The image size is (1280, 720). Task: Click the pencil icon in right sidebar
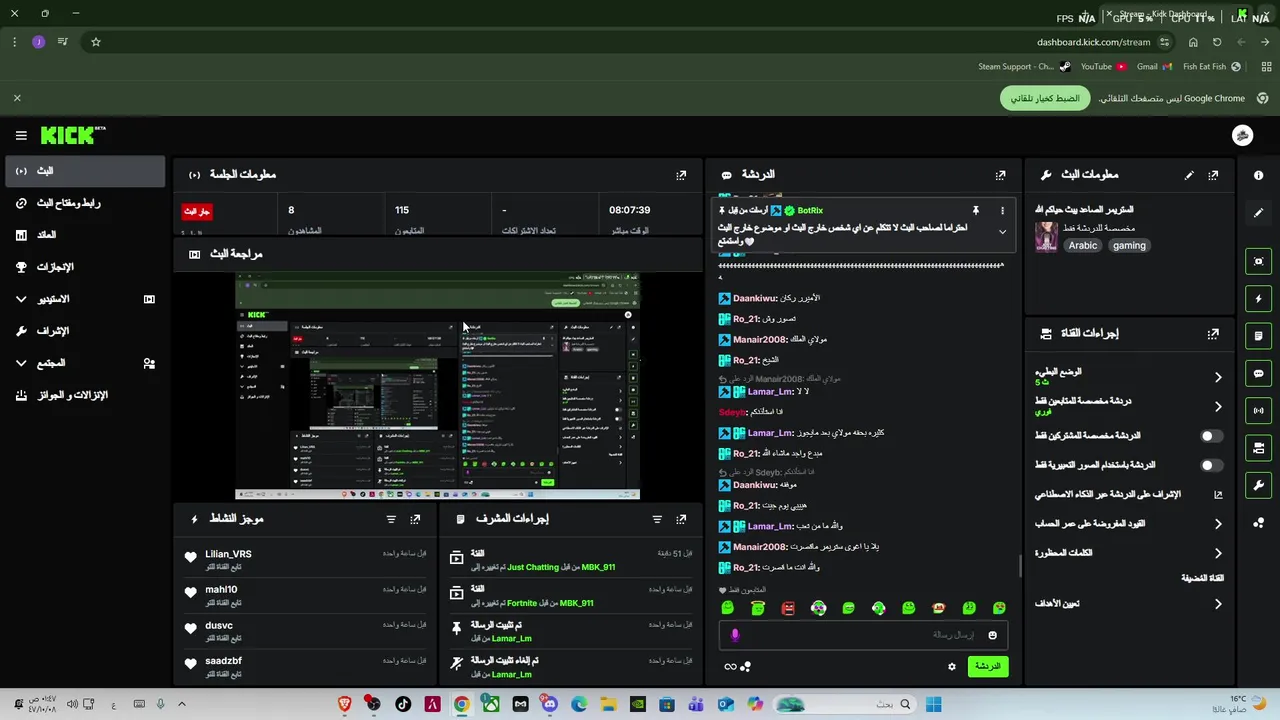tap(1258, 213)
